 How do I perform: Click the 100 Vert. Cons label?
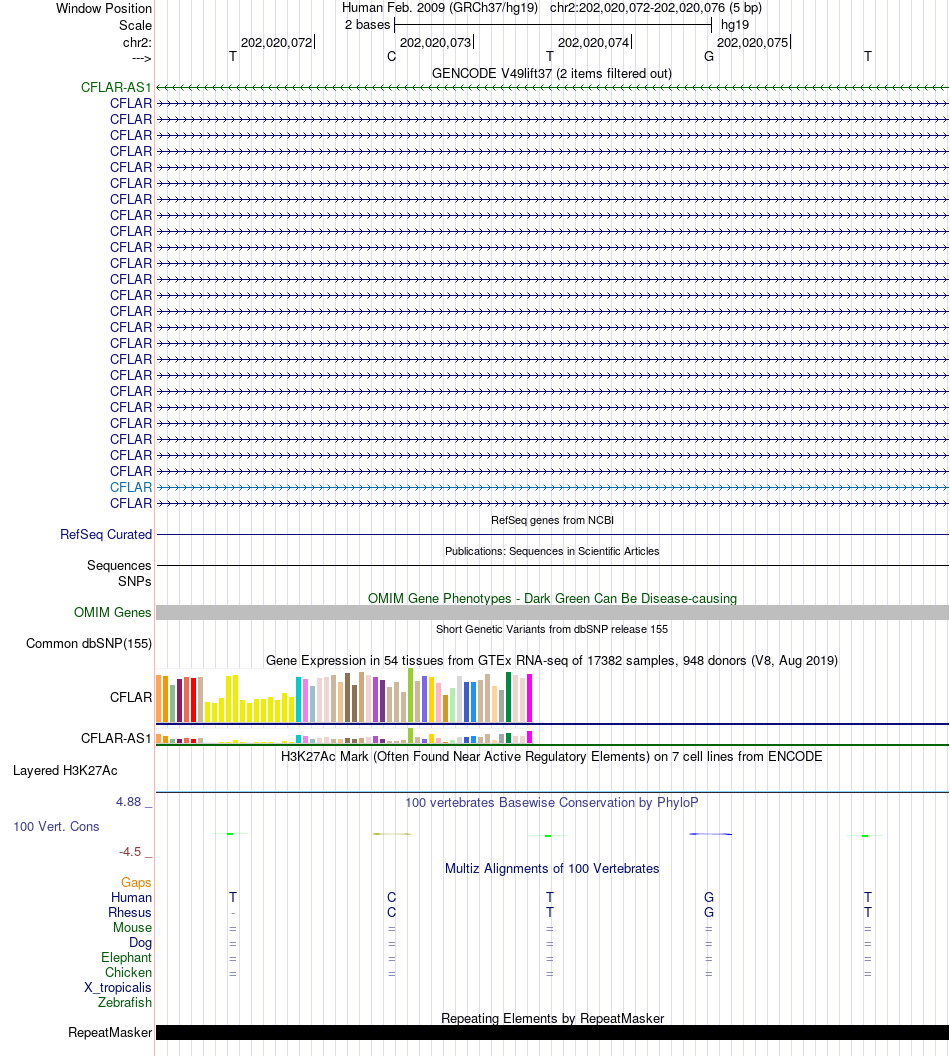57,826
